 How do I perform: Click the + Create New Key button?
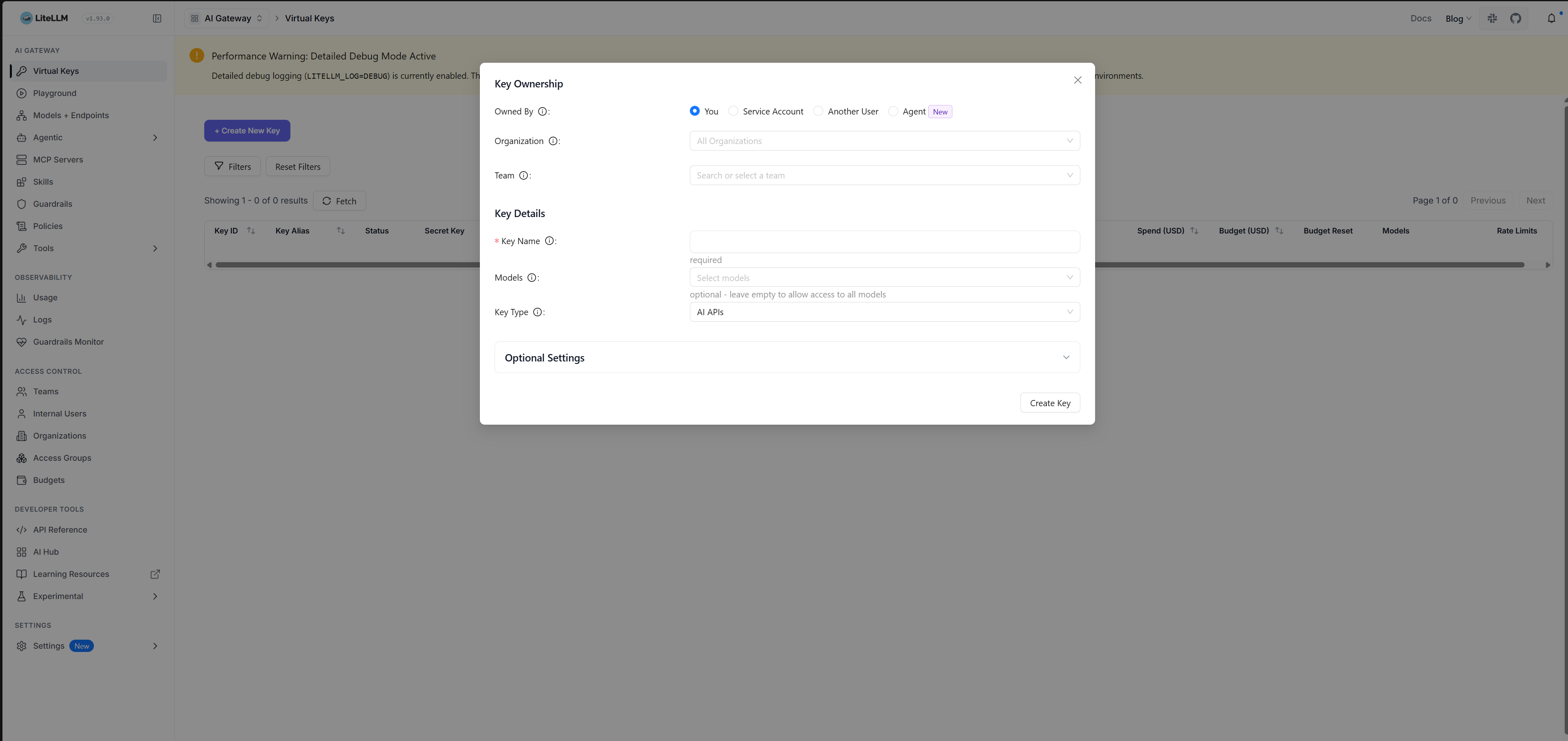point(247,131)
